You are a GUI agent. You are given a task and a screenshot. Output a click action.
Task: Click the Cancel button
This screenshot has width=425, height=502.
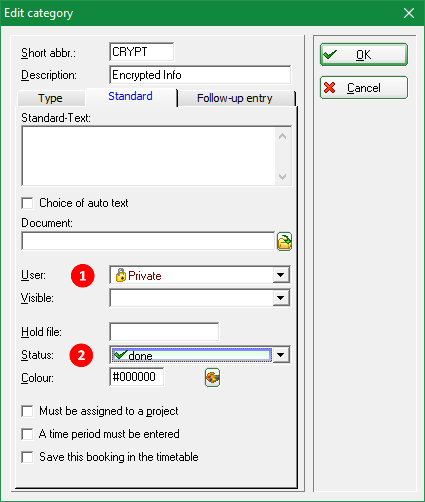pos(364,88)
